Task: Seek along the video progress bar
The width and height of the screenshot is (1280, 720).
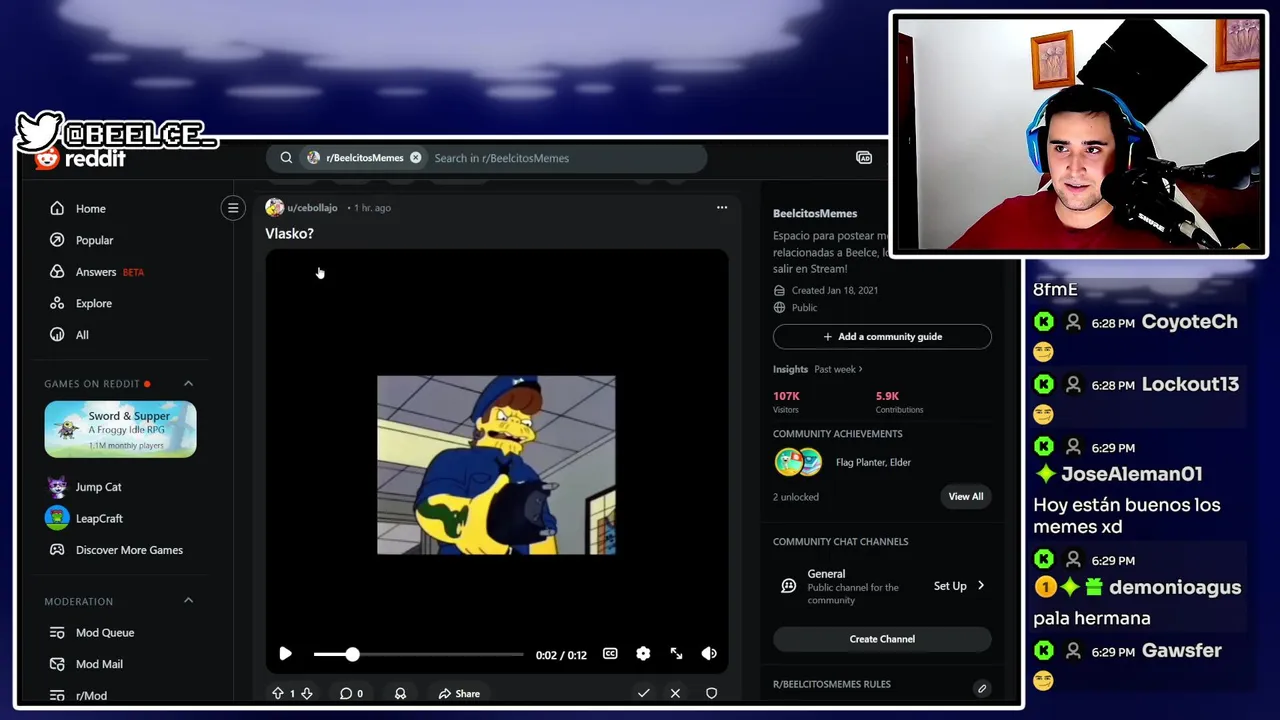Action: (418, 654)
